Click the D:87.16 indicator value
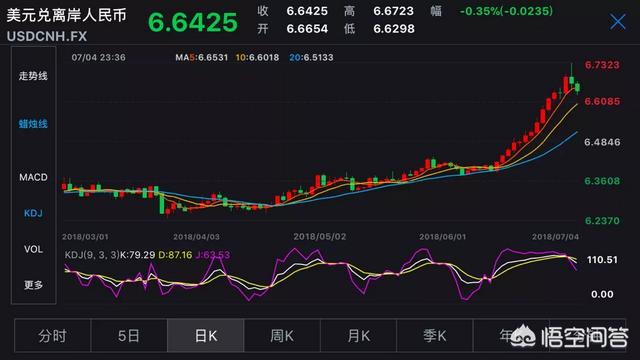 (175, 255)
